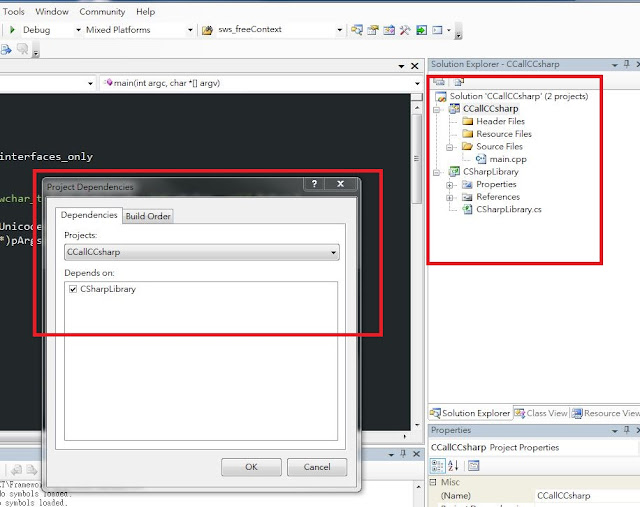Open the Other Windows toolbar icon
Image resolution: width=640 pixels, height=507 pixels.
[x=438, y=30]
